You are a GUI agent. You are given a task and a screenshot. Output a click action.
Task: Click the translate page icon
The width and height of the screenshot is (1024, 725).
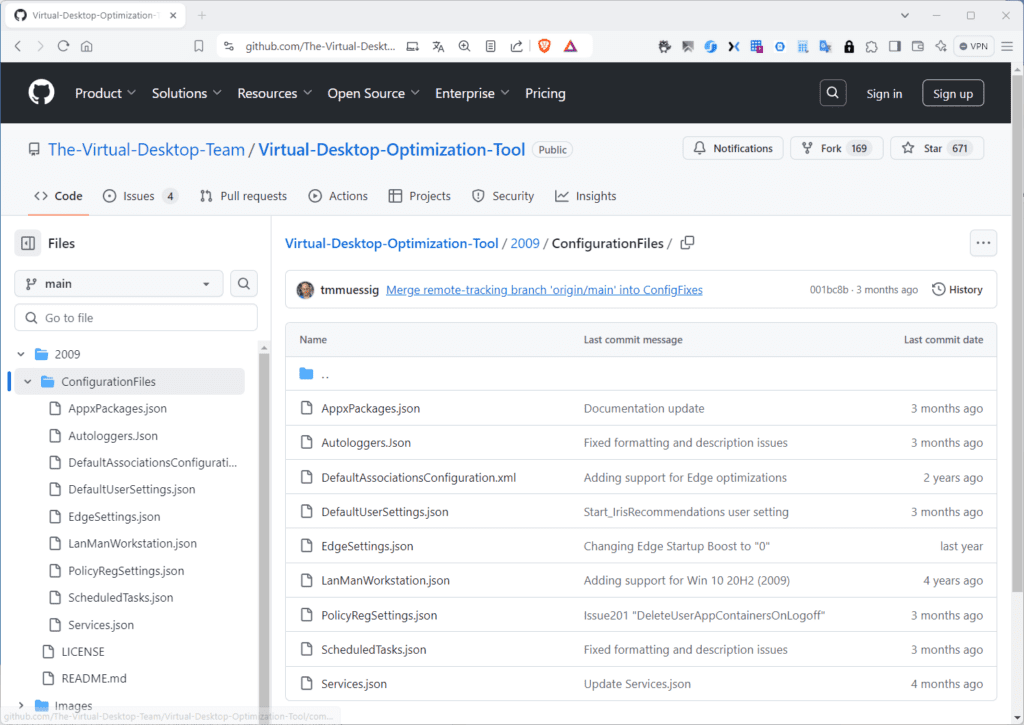[438, 46]
